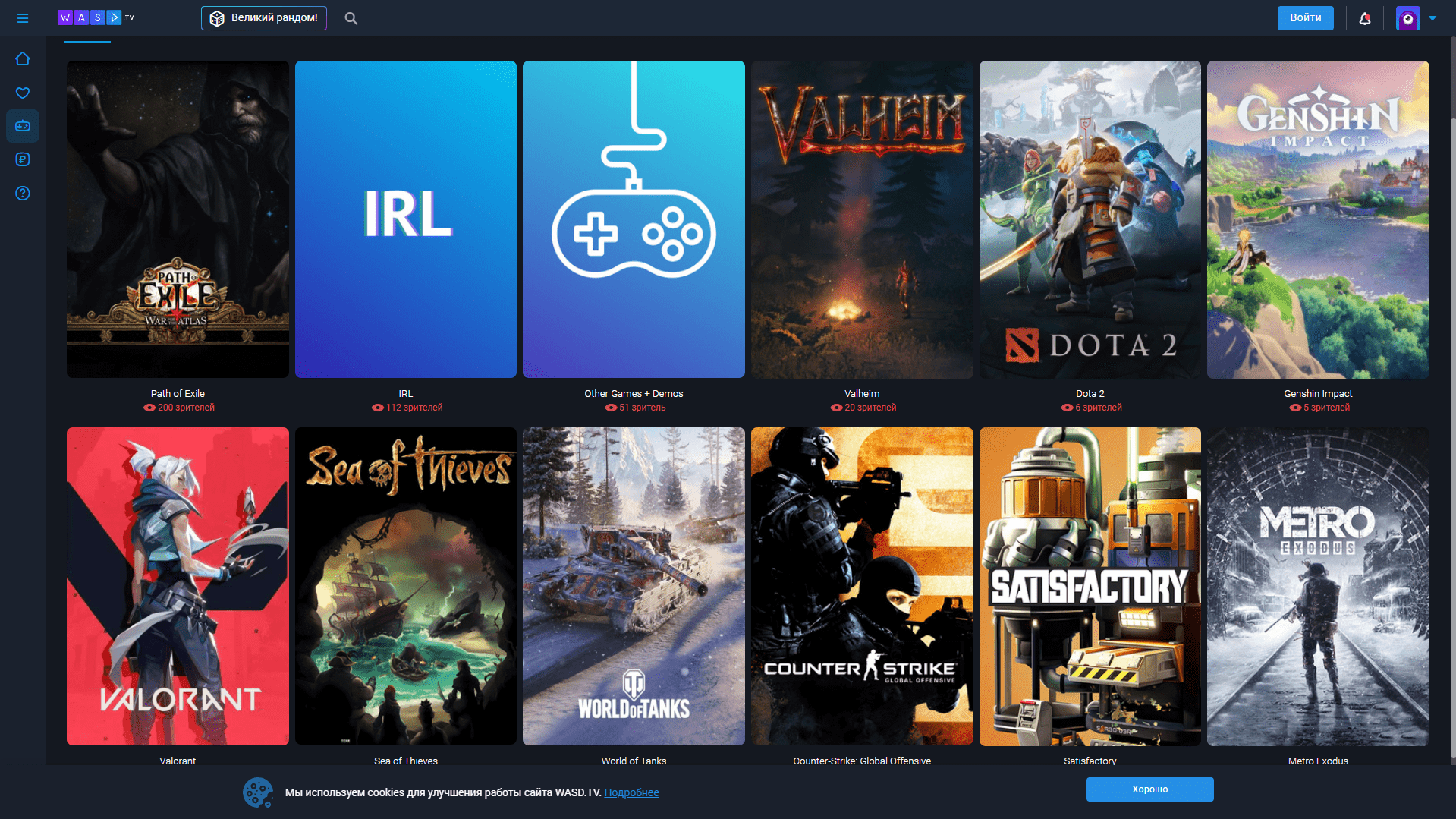The width and height of the screenshot is (1456, 819).
Task: Open the hamburger menu in top bar
Action: coord(23,18)
